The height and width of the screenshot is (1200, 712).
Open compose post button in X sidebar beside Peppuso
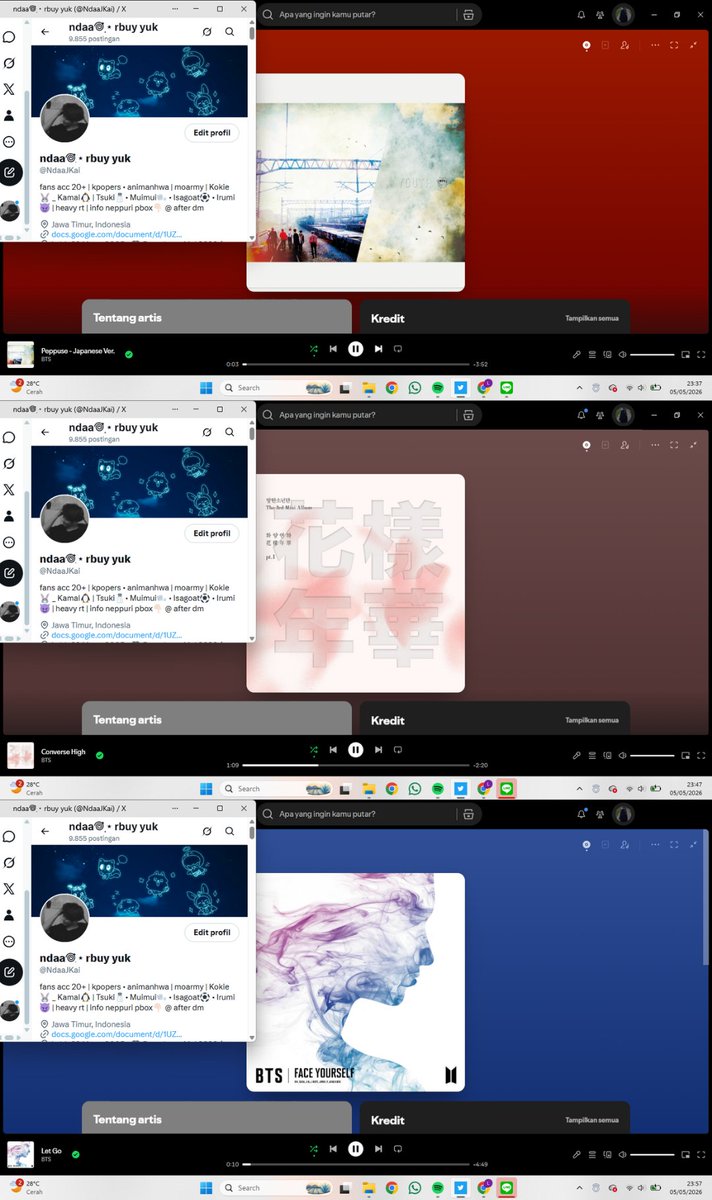[10, 172]
